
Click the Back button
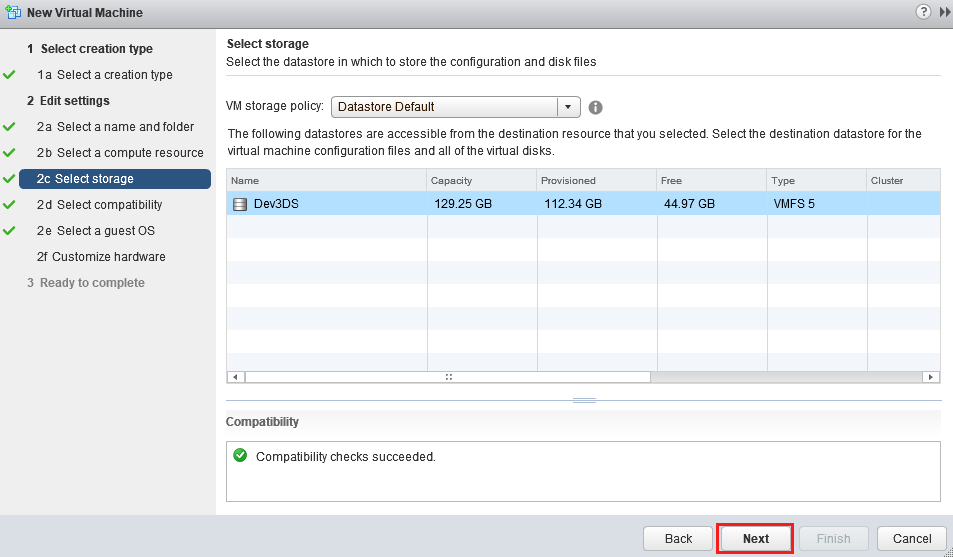pyautogui.click(x=678, y=539)
